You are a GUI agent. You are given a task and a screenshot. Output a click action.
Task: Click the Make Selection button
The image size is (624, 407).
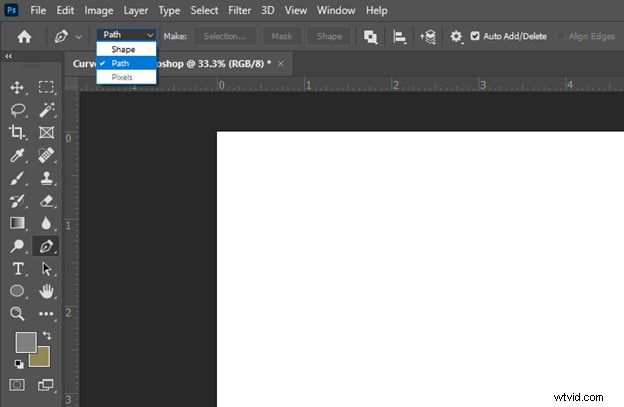pyautogui.click(x=225, y=36)
